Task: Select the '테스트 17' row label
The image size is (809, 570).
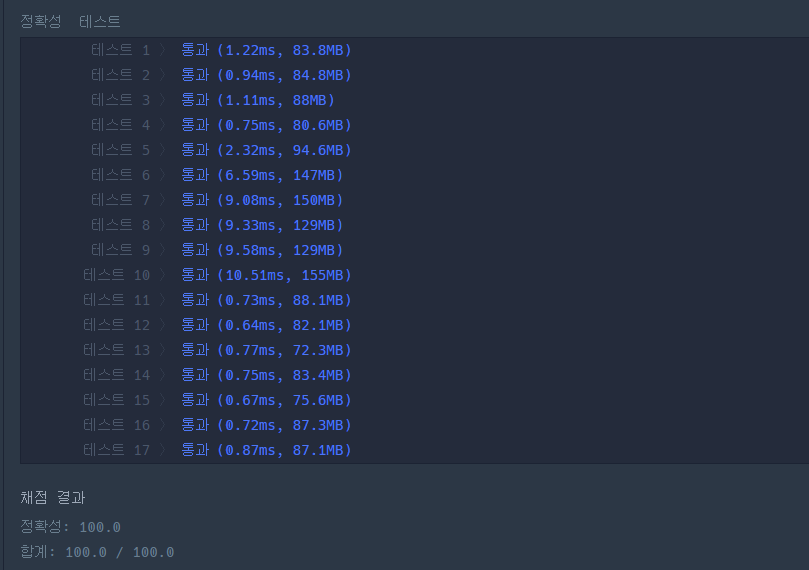Action: click(116, 450)
